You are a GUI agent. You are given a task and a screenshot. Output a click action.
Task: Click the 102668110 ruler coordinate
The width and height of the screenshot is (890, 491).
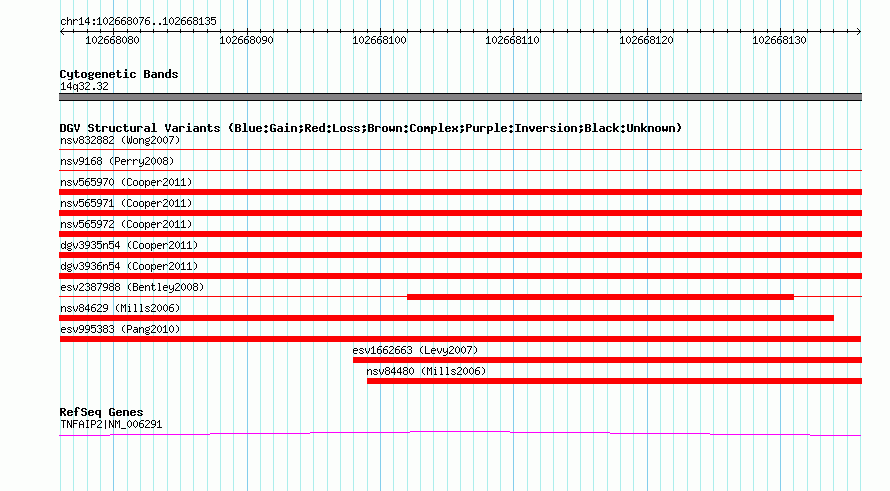tap(512, 40)
